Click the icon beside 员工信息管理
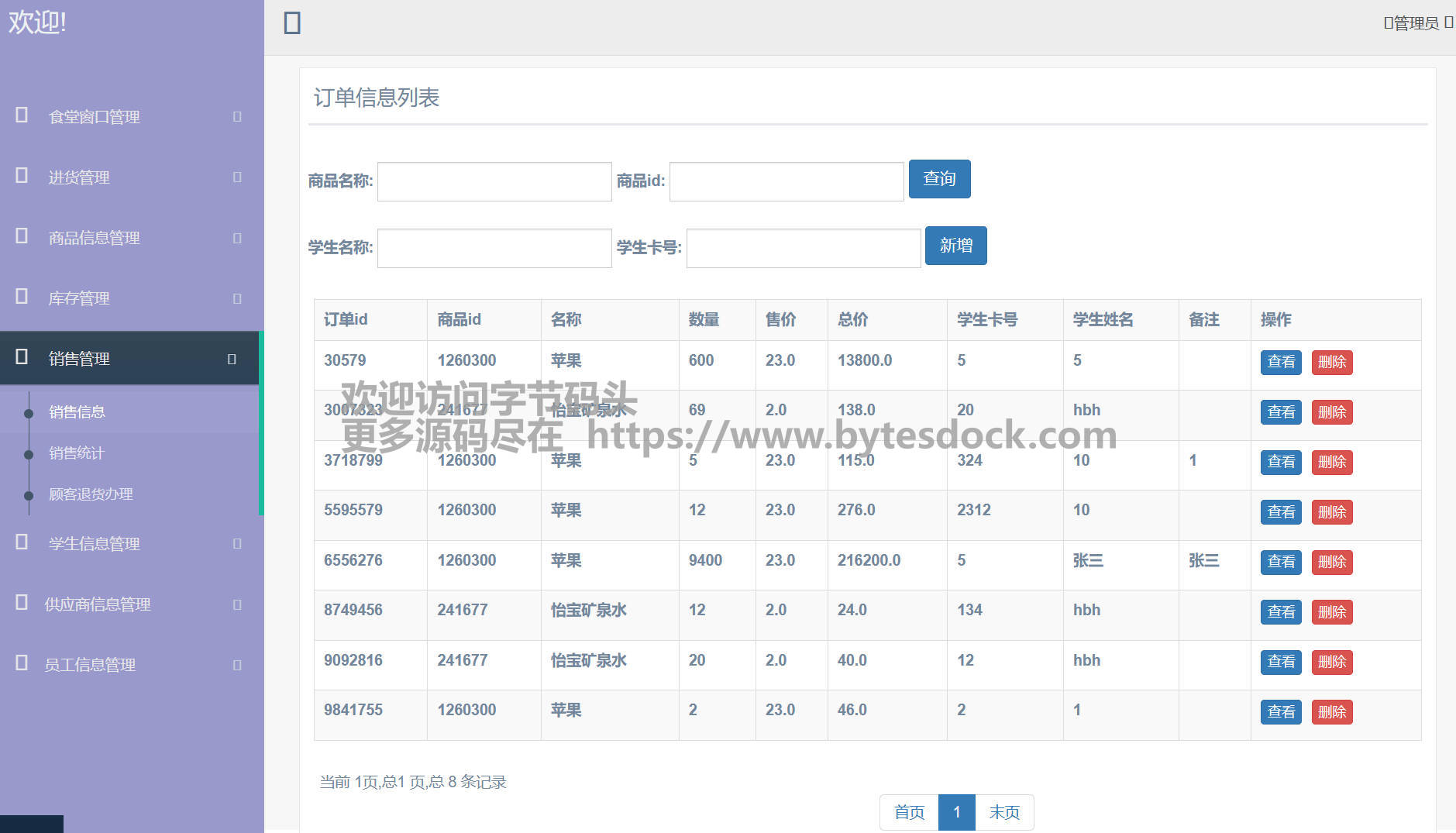 coord(22,663)
